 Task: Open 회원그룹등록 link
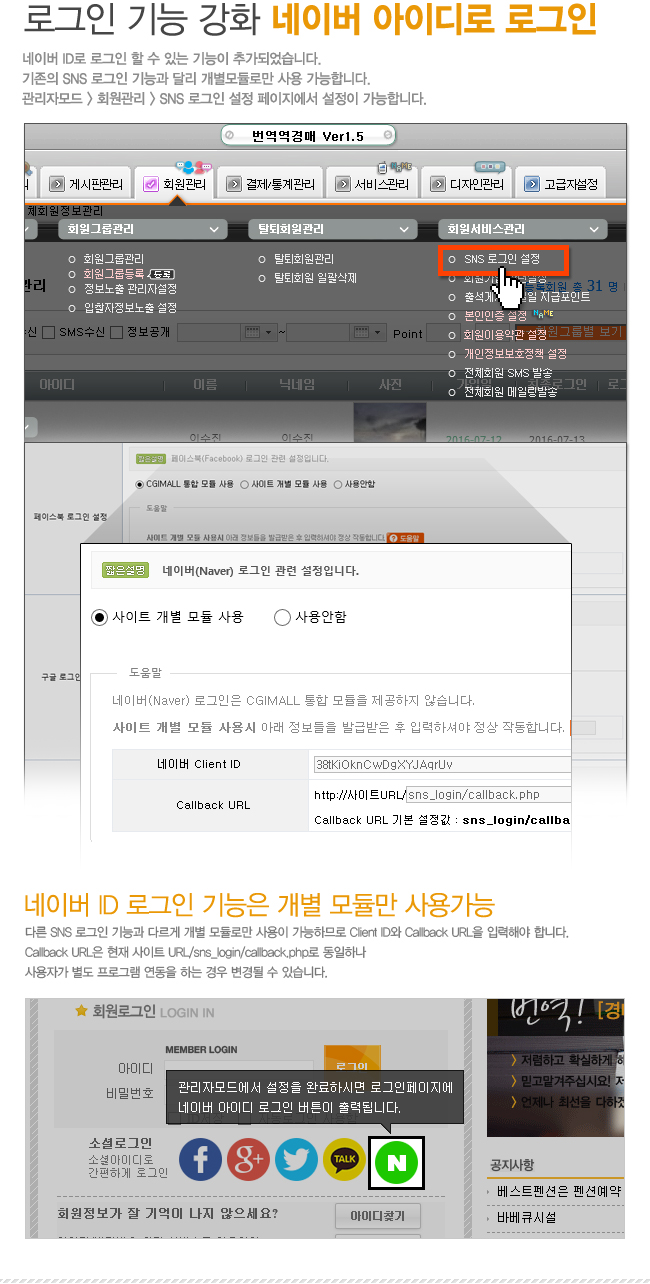(113, 274)
